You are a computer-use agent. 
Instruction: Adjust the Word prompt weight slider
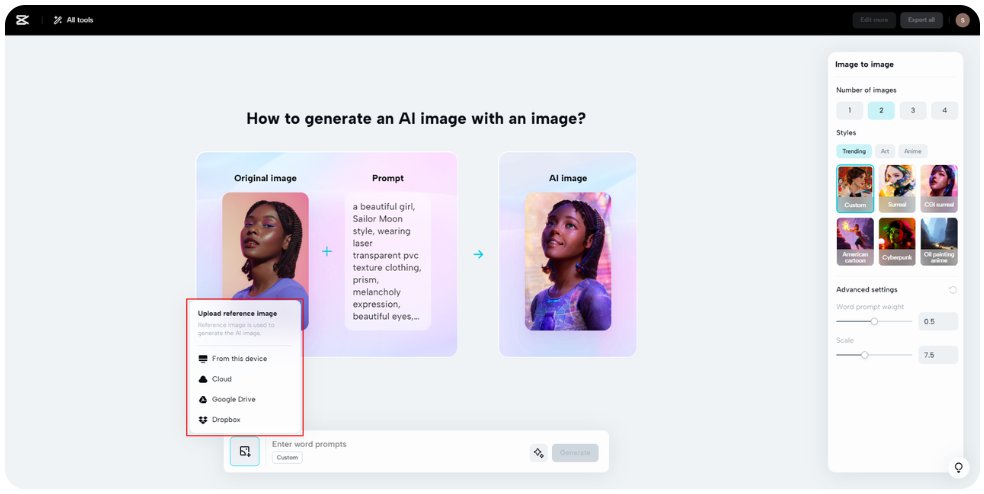874,322
